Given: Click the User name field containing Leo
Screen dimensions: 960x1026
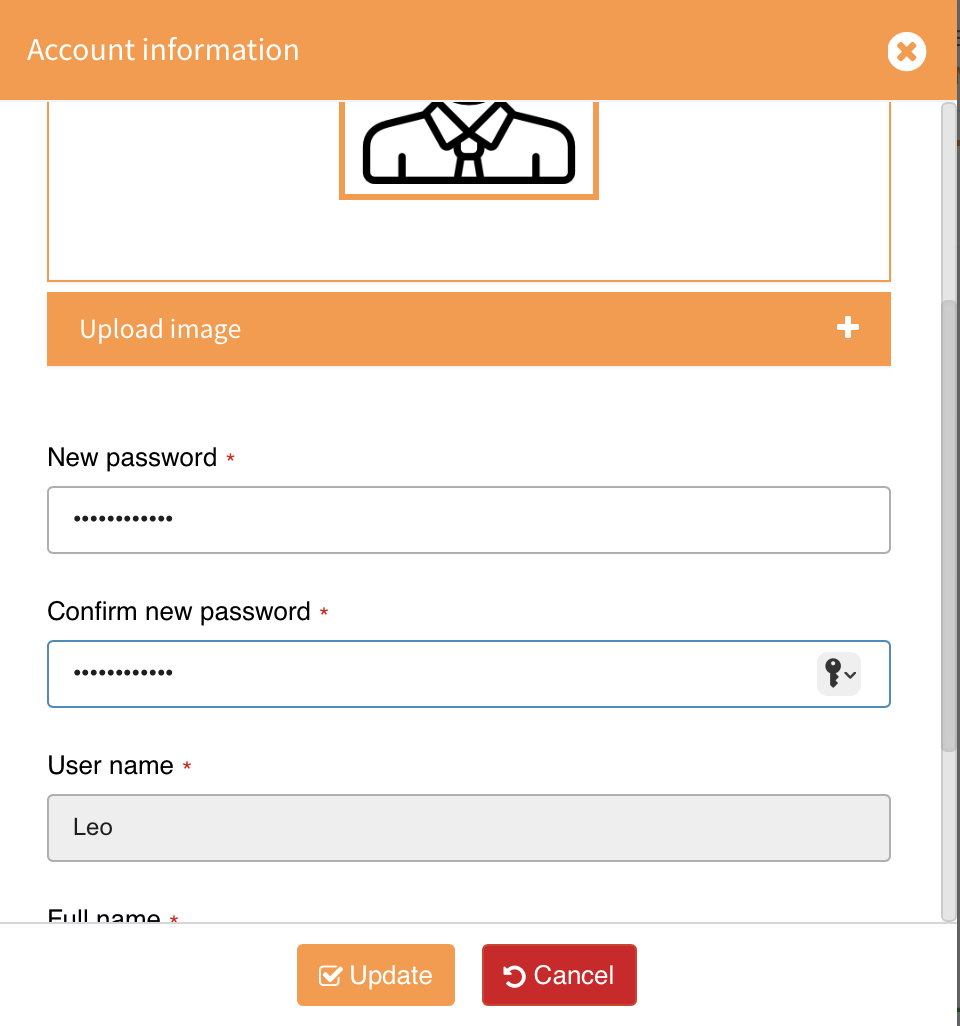Looking at the screenshot, I should pos(468,828).
